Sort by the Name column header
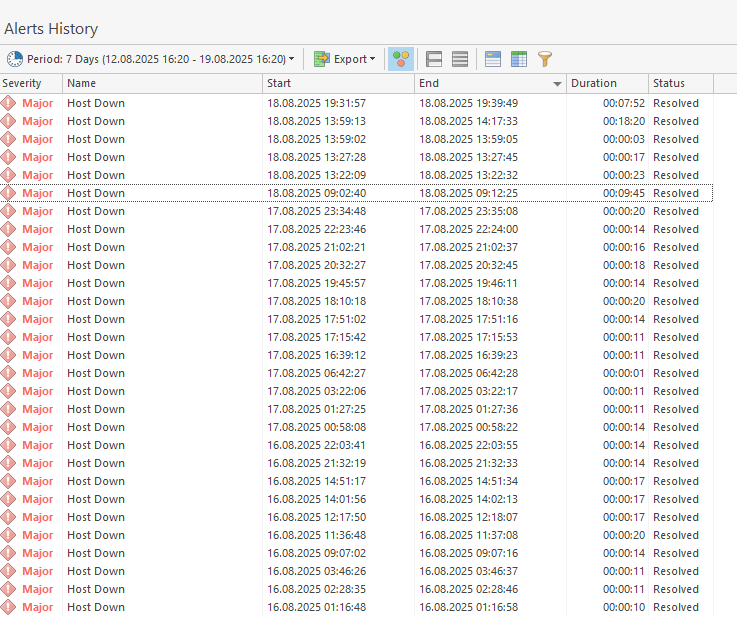Viewport: 737px width, 644px height. point(160,84)
